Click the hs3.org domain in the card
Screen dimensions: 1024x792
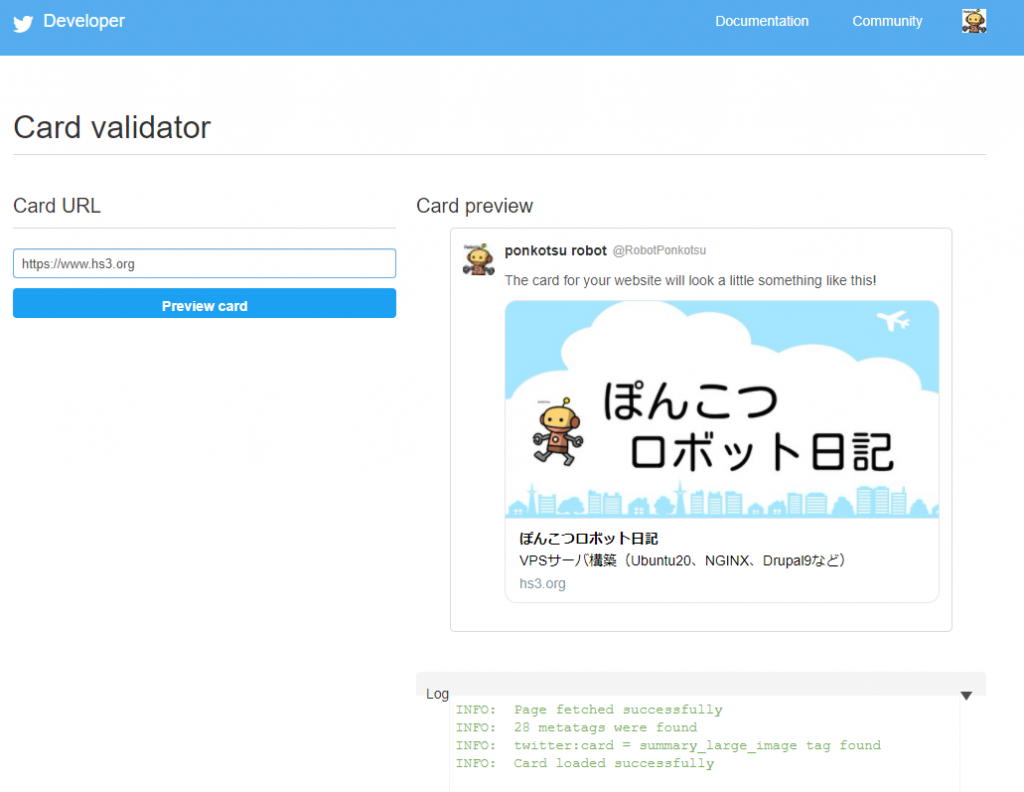tap(542, 584)
